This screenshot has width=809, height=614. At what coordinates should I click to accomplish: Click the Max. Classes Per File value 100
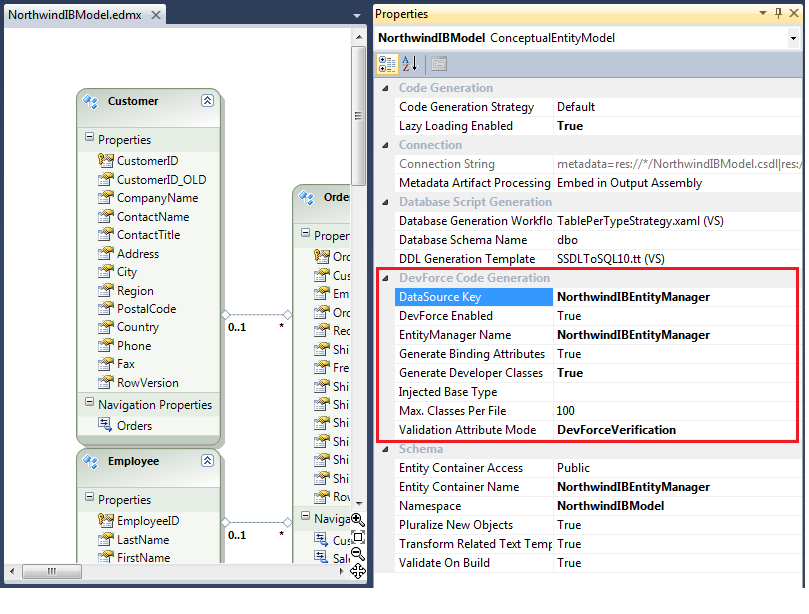(565, 411)
